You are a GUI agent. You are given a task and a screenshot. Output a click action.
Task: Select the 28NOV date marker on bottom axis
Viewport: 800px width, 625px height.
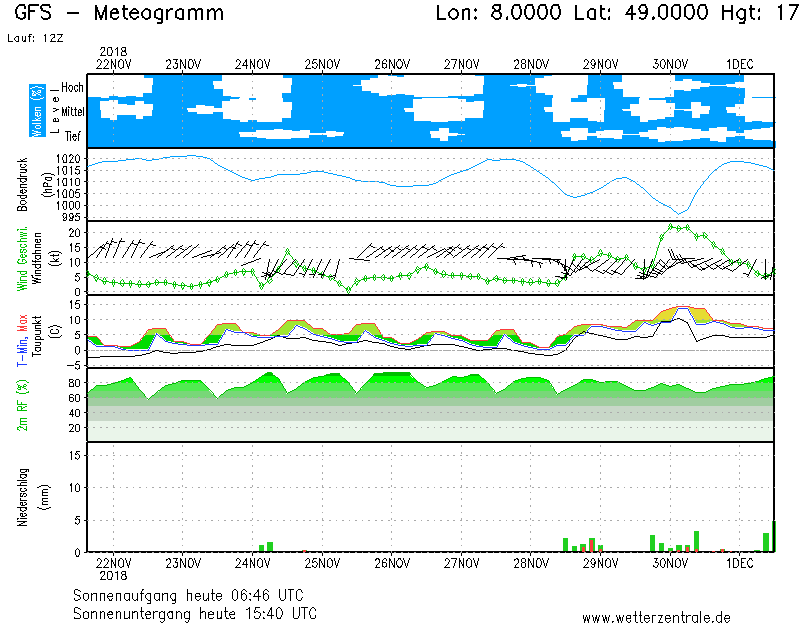[531, 564]
